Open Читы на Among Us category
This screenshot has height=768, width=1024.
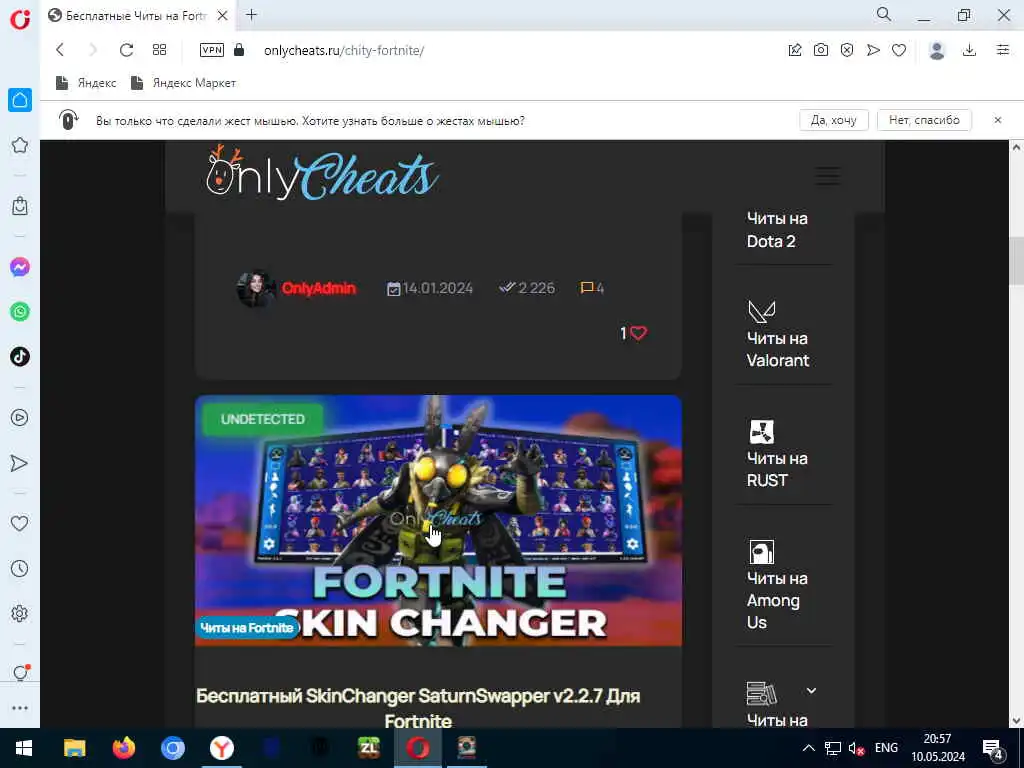(777, 600)
